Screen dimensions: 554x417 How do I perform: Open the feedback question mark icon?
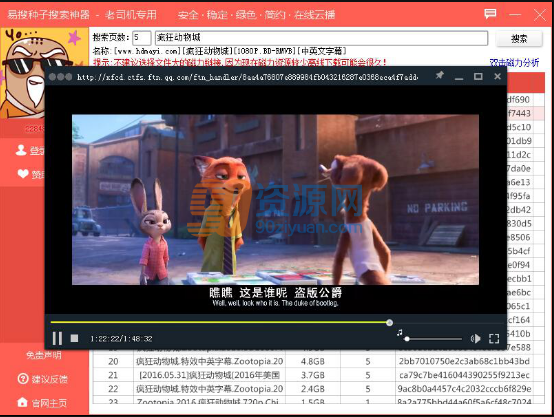[x=23, y=379]
